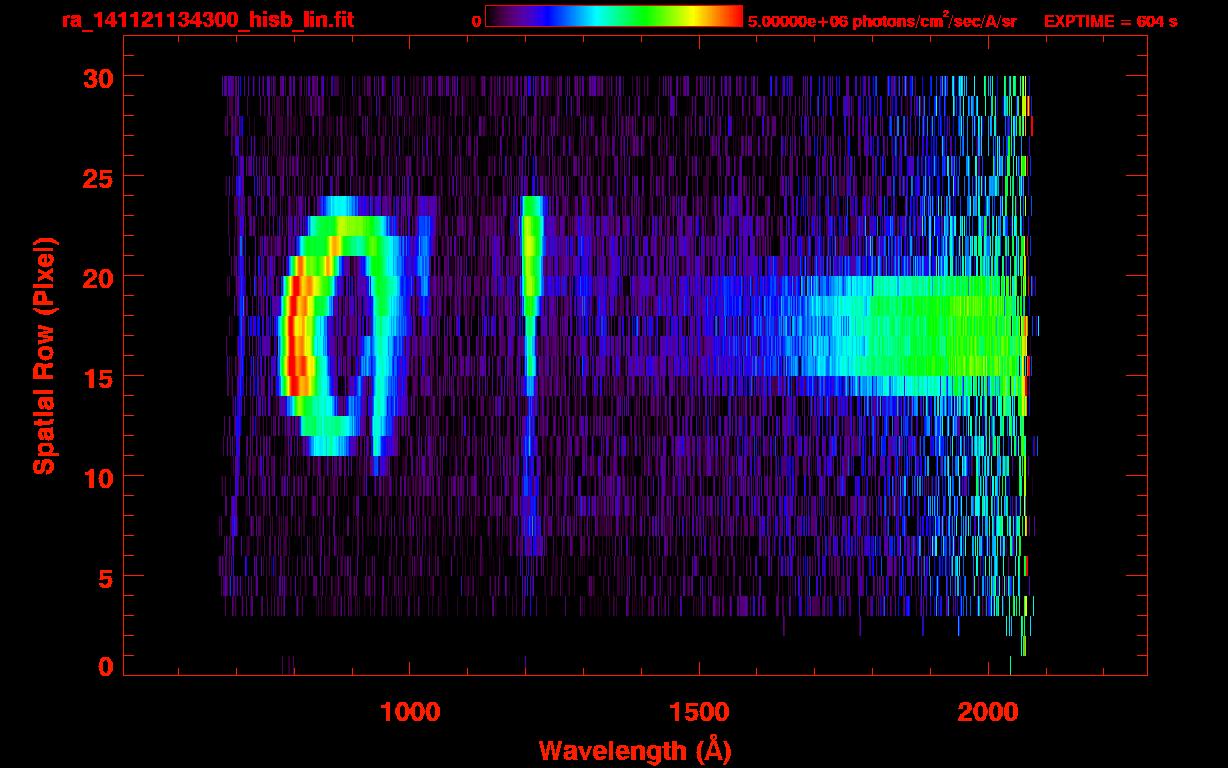Viewport: 1228px width, 768px height.
Task: Click the rainbow color scale bar
Action: [x=614, y=16]
